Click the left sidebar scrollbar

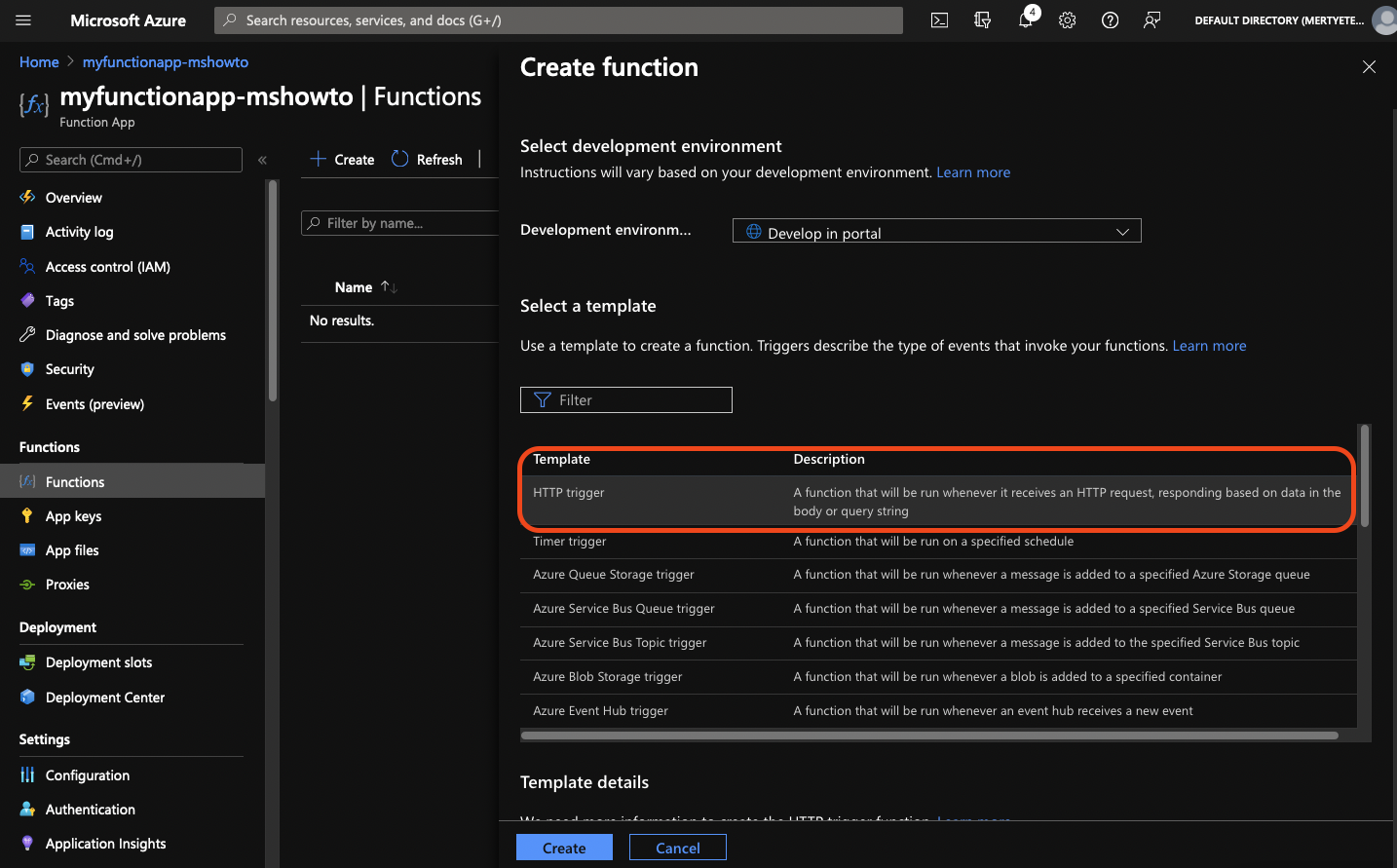273,290
